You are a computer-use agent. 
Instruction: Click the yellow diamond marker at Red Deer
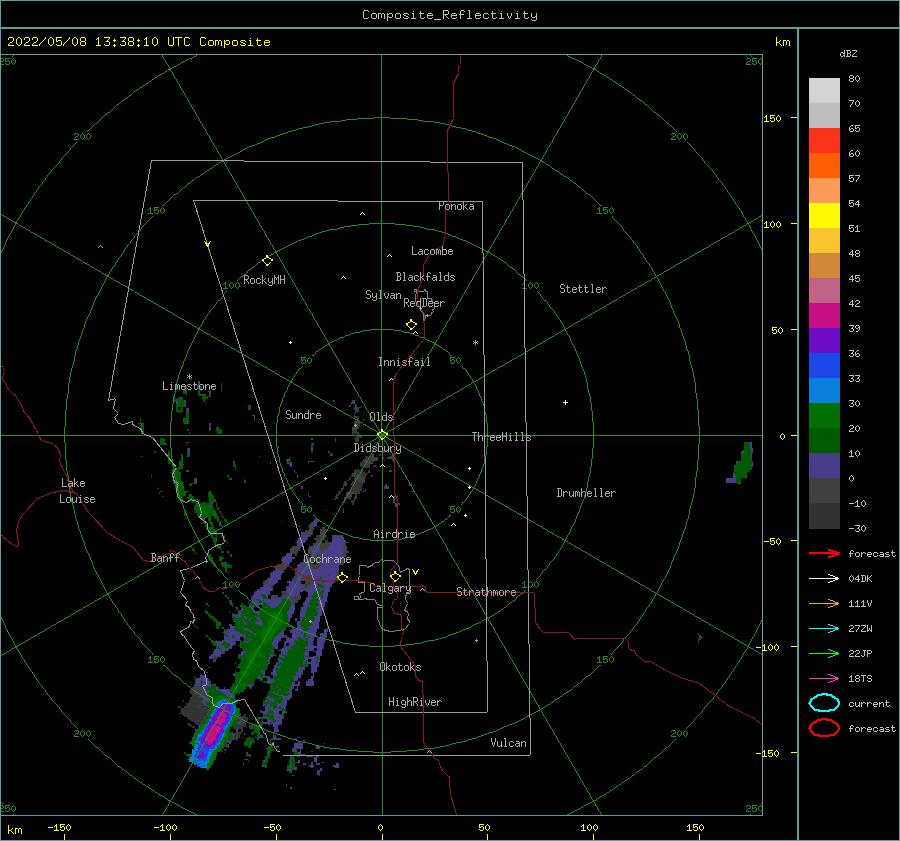click(x=411, y=325)
